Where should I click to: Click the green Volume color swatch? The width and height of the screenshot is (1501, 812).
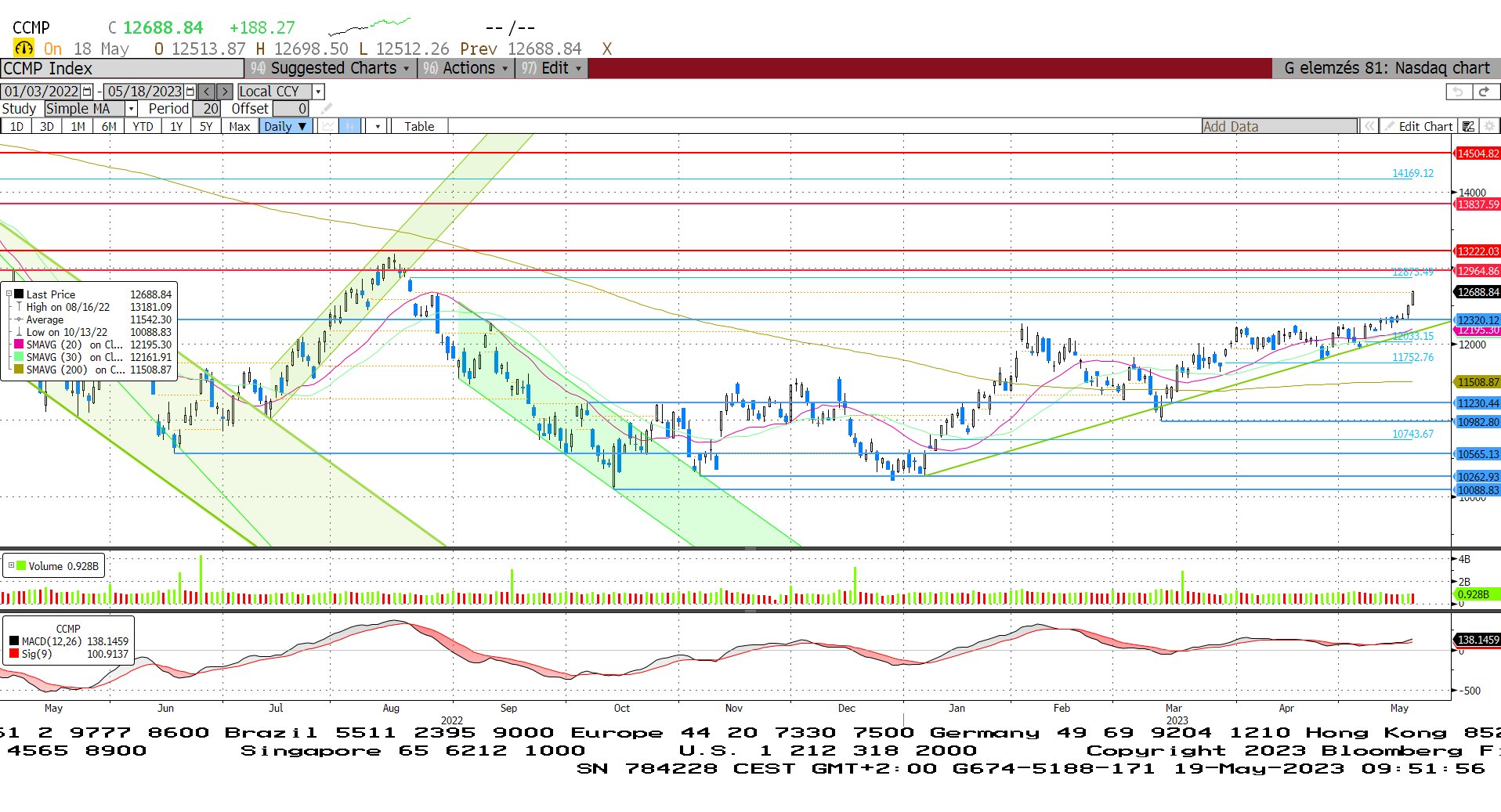click(x=21, y=565)
